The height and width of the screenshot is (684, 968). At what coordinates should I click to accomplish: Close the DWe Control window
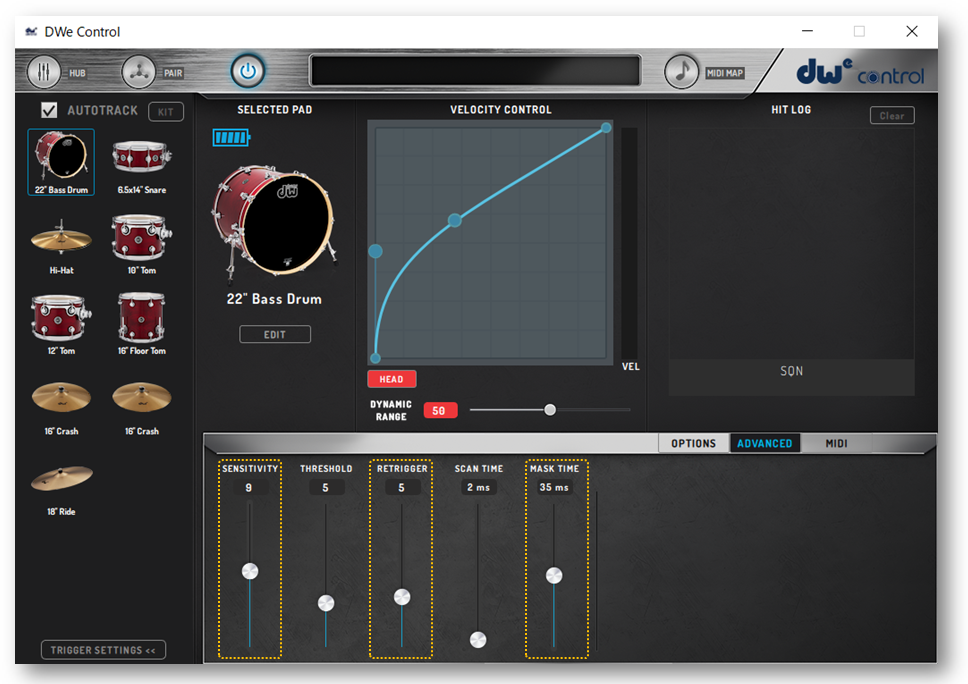pos(912,31)
